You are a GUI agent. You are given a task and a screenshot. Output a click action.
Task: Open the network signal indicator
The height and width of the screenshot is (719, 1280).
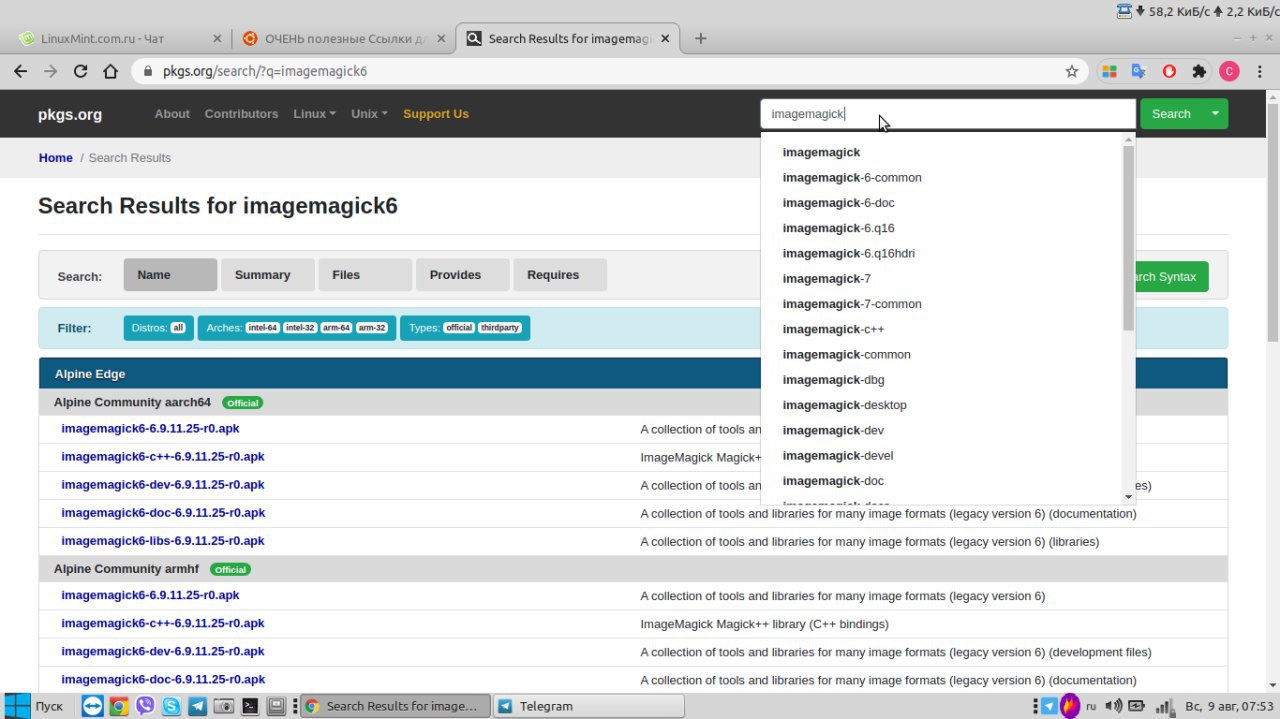[1164, 706]
